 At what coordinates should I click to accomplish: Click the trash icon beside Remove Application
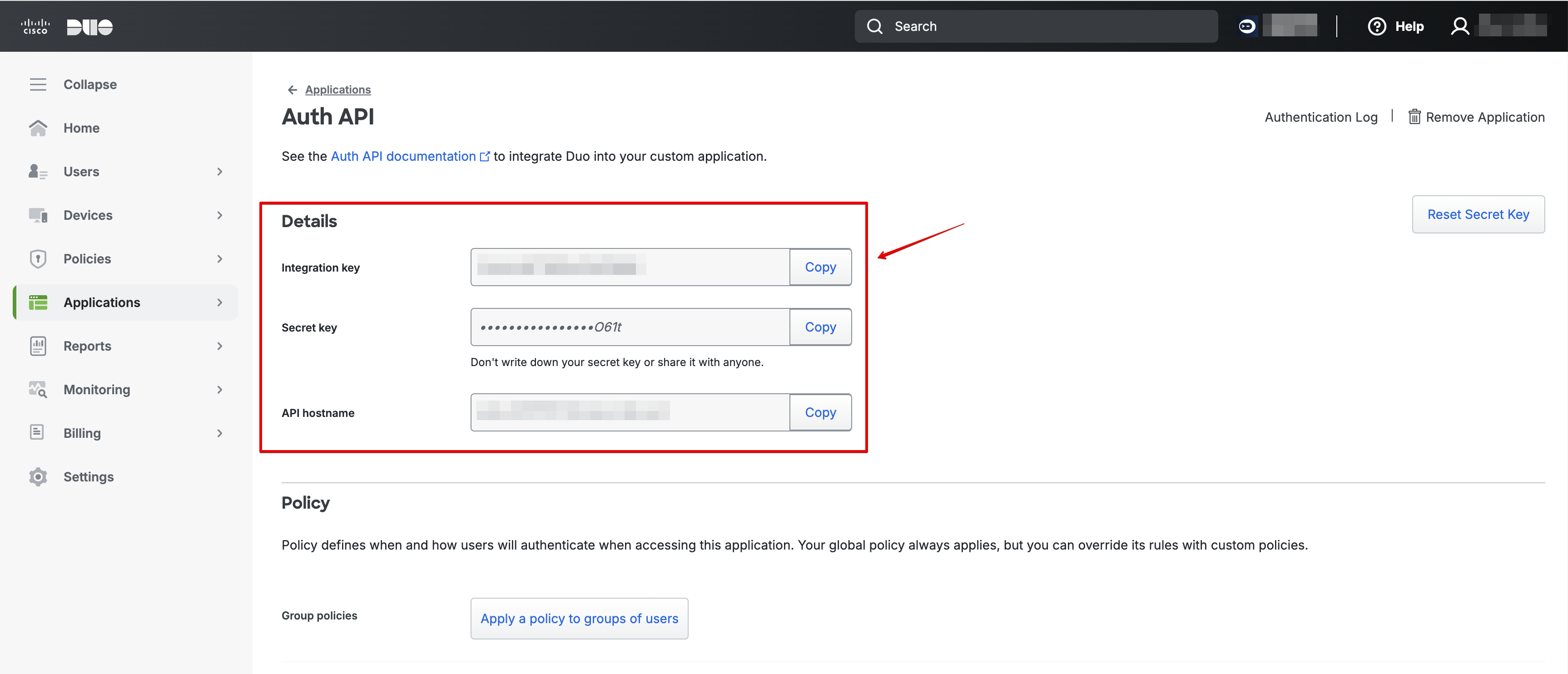point(1415,116)
